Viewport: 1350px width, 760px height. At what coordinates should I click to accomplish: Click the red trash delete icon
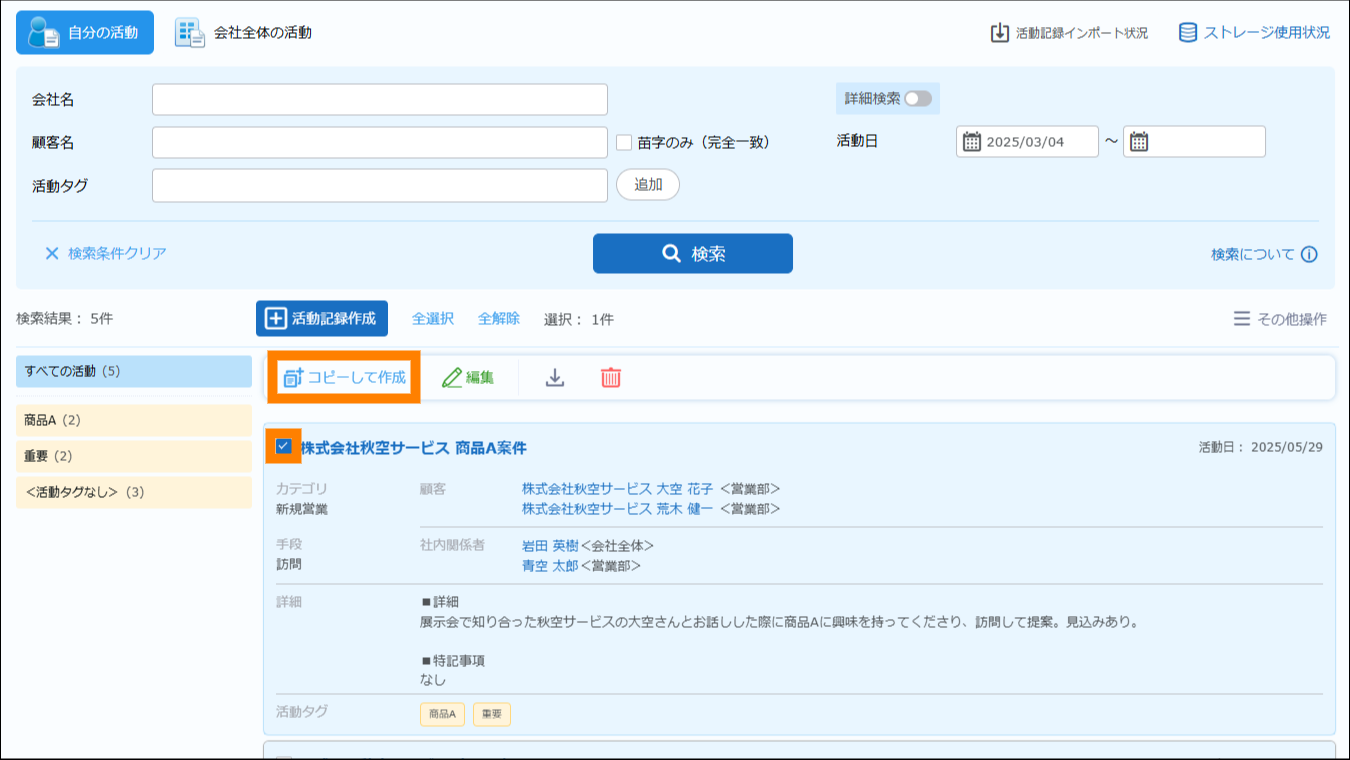[x=611, y=377]
